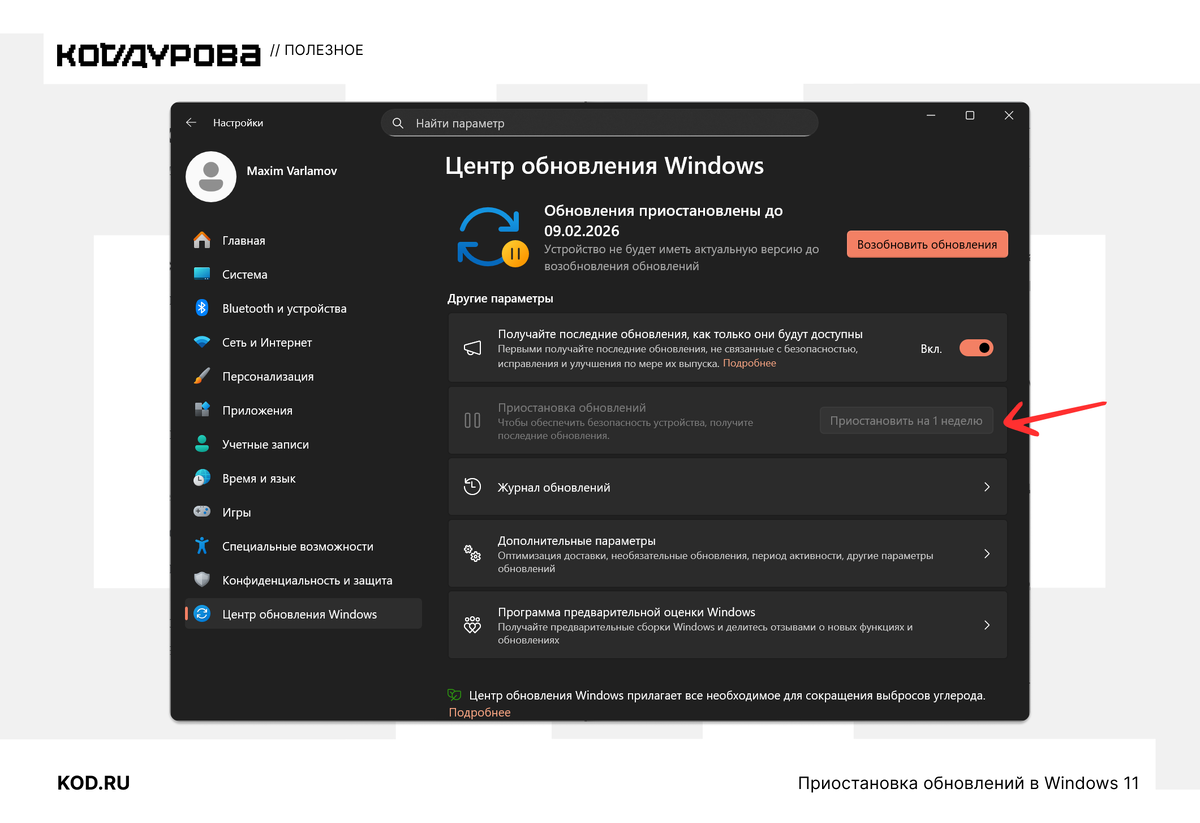Select Специальные возможности in sidebar
This screenshot has width=1200, height=823.
(303, 547)
